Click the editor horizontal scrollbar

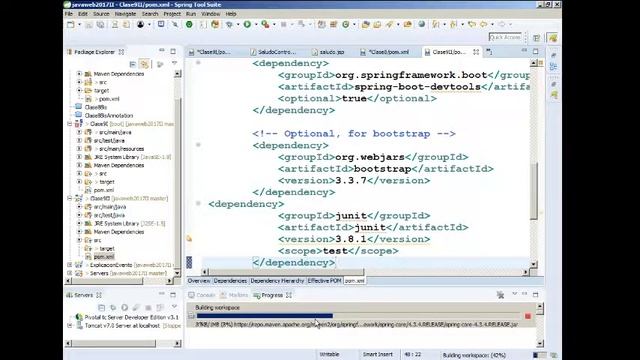(x=287, y=272)
